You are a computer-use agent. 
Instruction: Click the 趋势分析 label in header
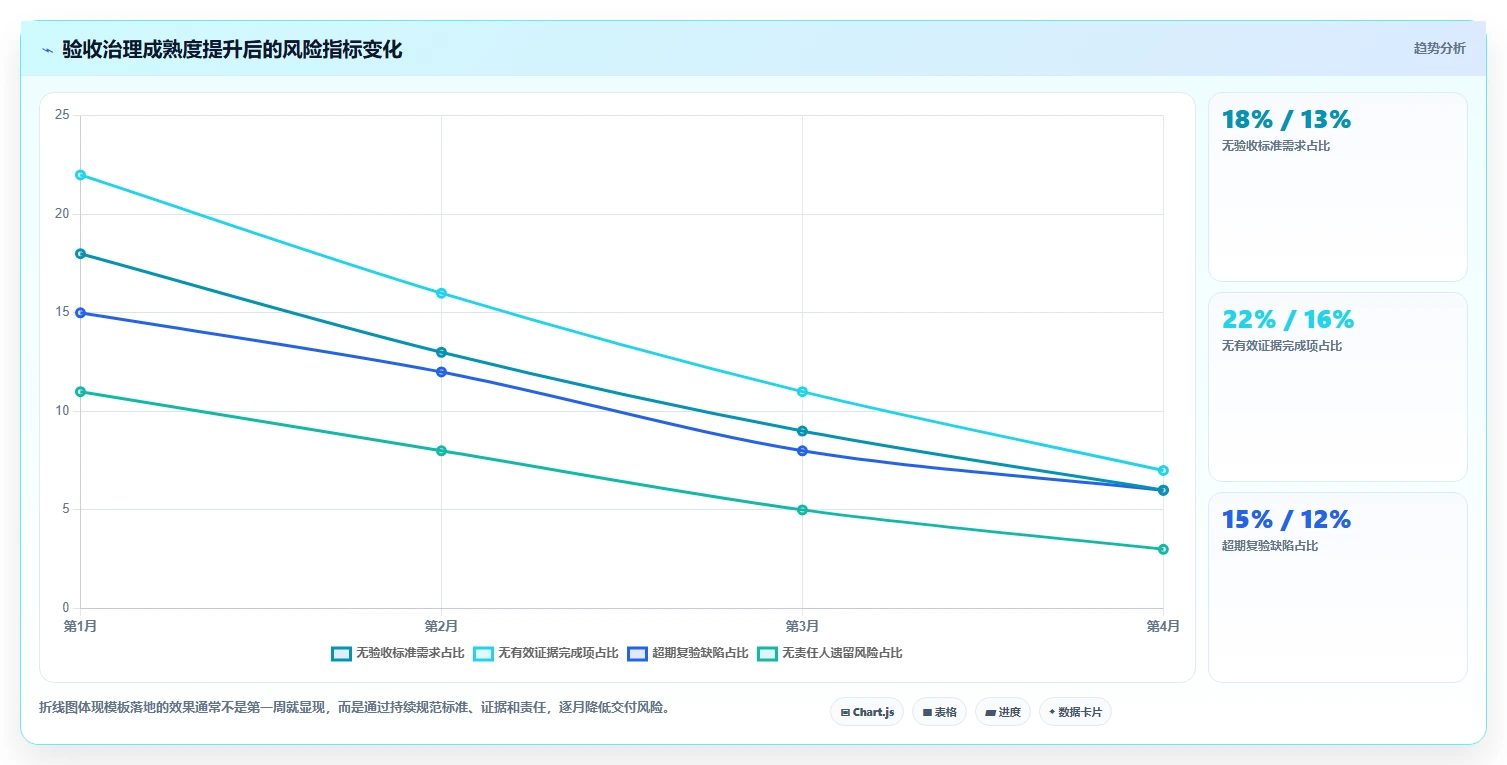[x=1439, y=49]
